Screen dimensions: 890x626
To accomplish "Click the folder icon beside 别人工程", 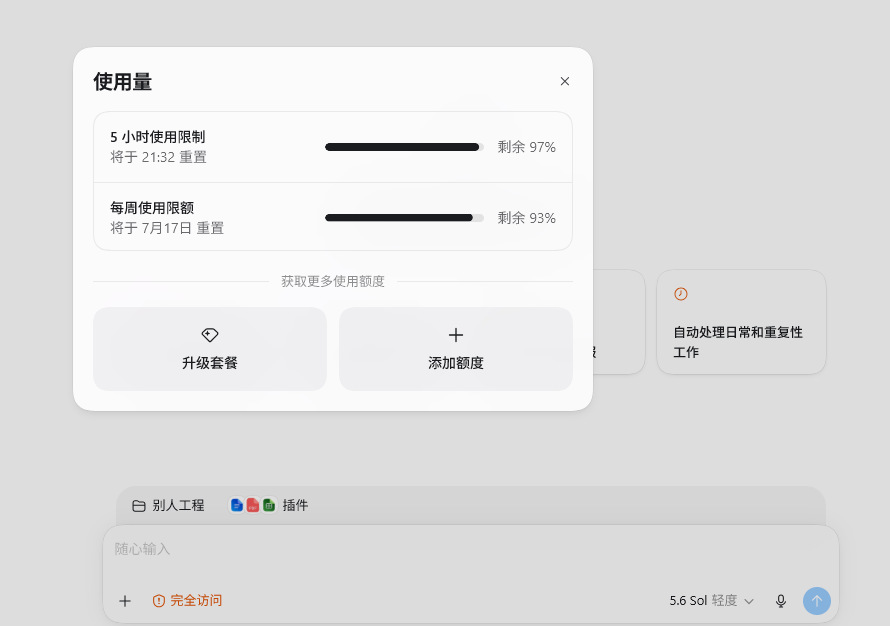I will pos(138,506).
